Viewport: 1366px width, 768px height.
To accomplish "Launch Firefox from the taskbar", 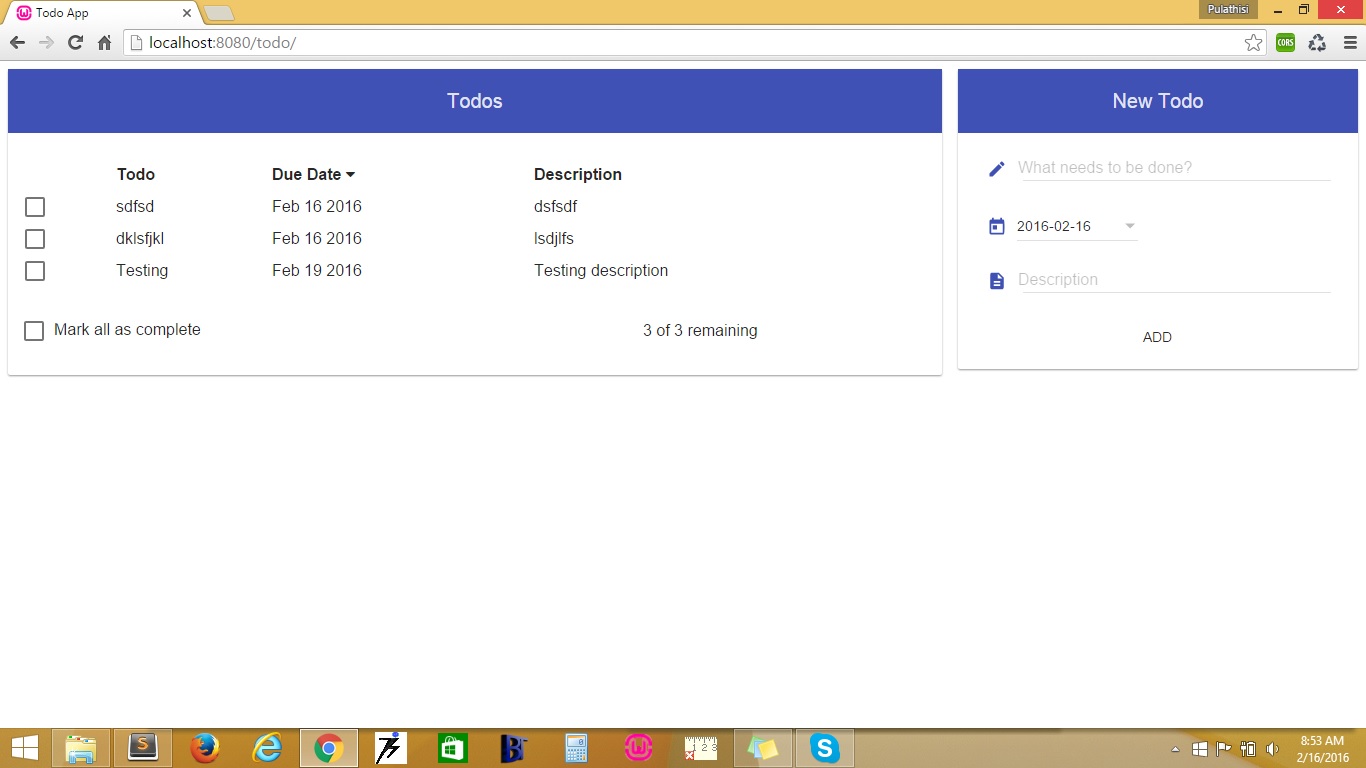I will click(x=205, y=748).
